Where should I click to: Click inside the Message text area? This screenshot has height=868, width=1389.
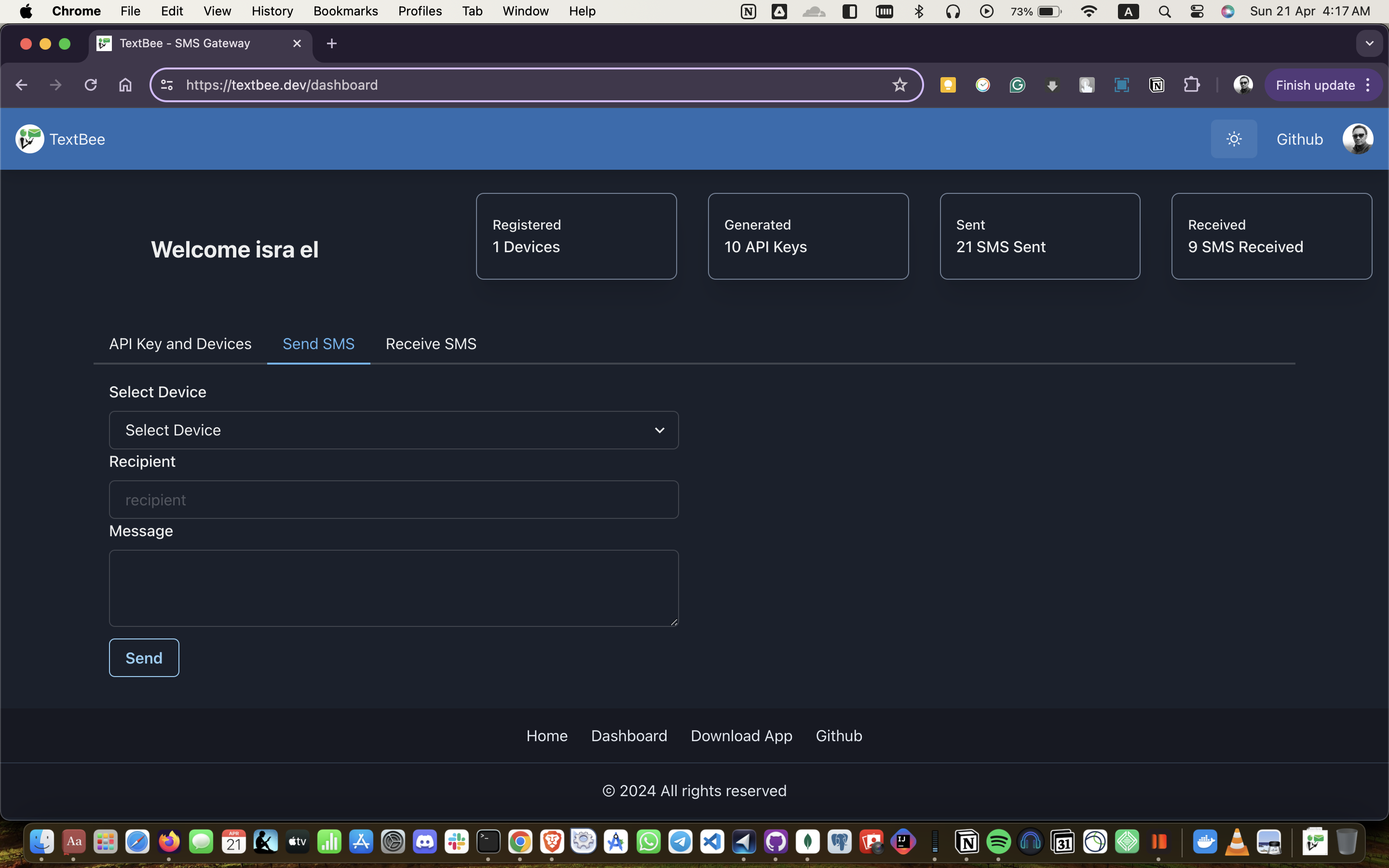point(394,588)
